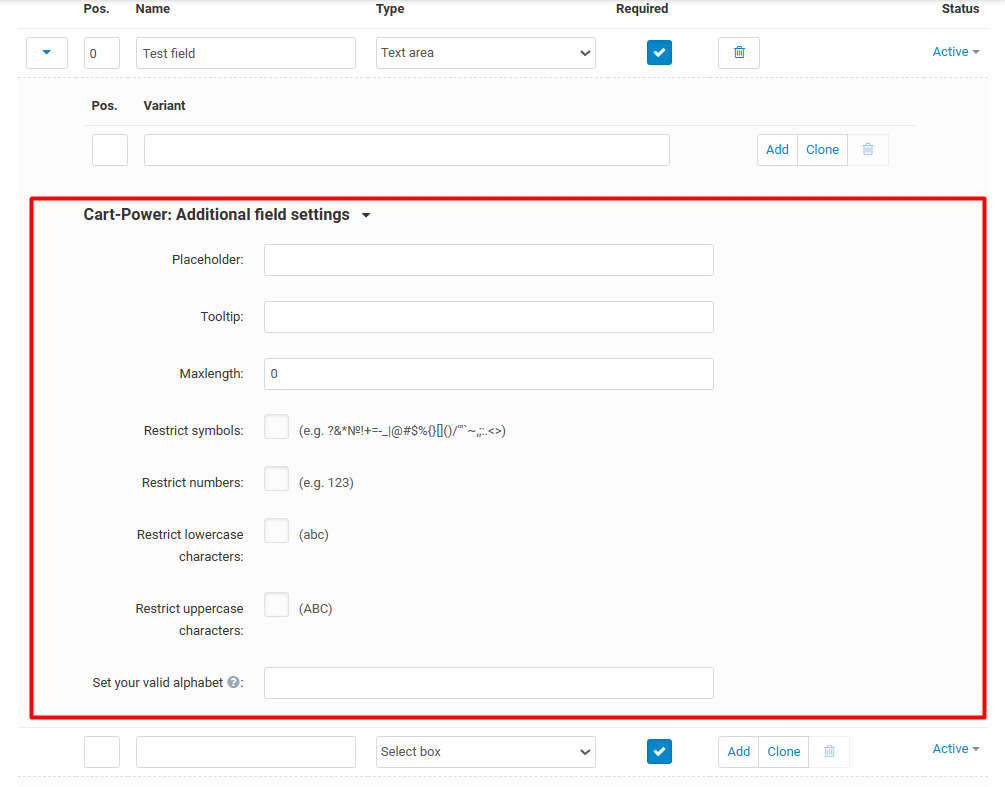Open the Select box type dropdown
This screenshot has width=1005, height=787.
click(486, 751)
